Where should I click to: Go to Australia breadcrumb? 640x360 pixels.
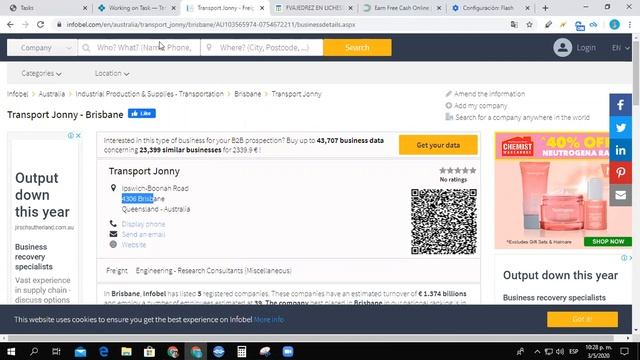[51, 94]
